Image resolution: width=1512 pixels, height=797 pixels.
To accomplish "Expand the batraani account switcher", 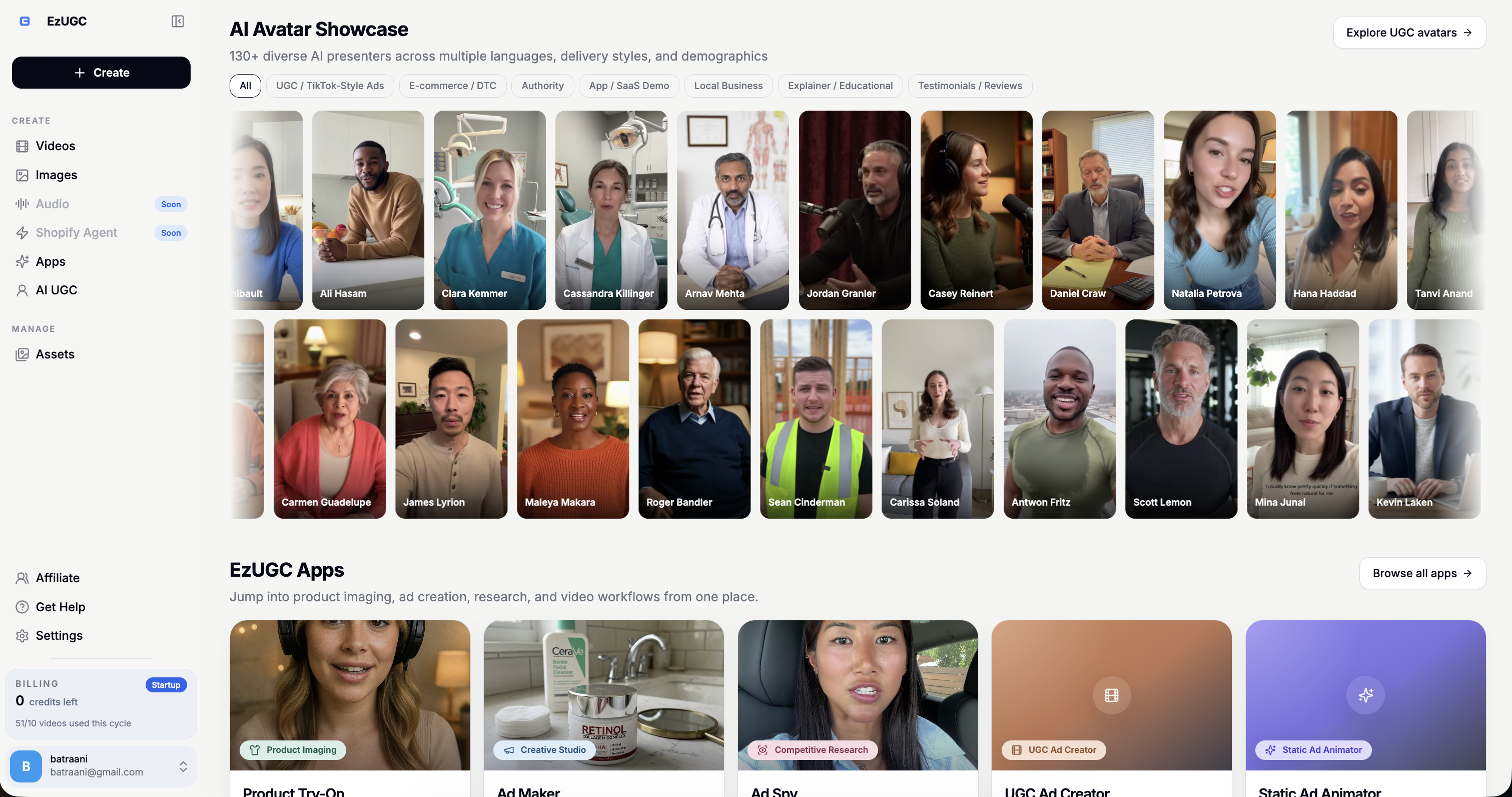I will pos(183,766).
